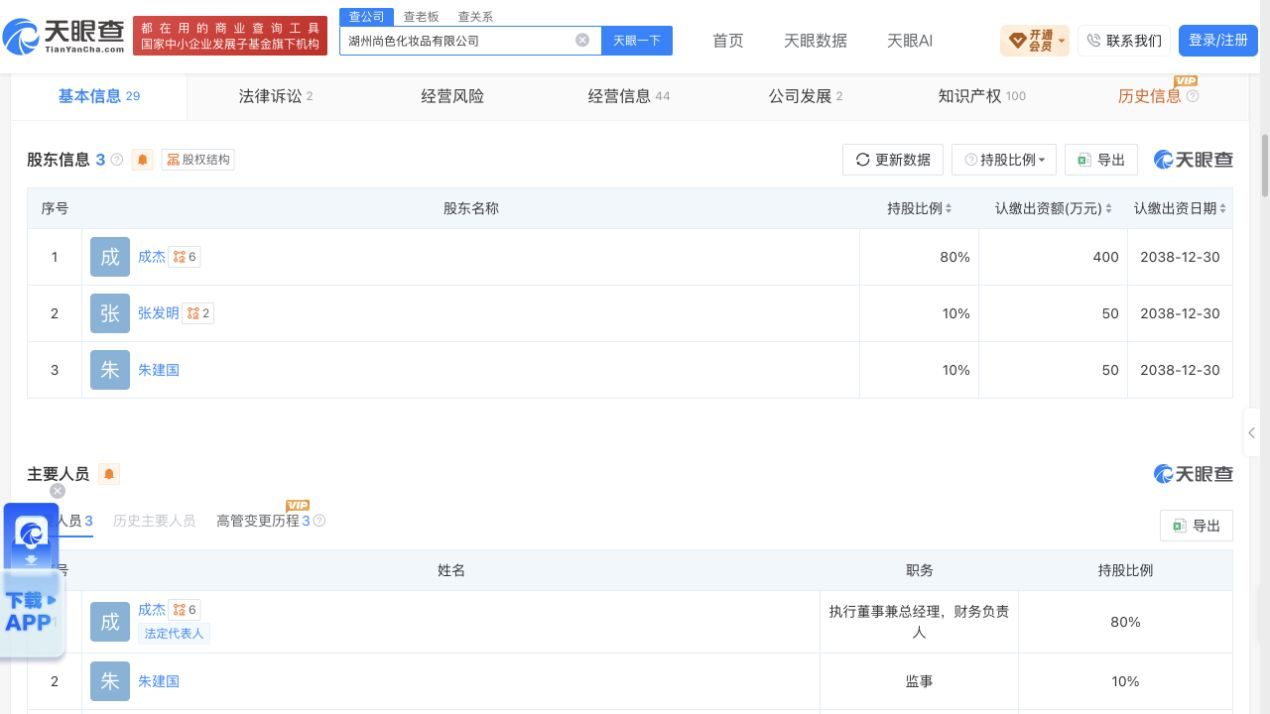The width and height of the screenshot is (1270, 714).
Task: Click the bell alert icon beside 股东信息
Action: click(x=143, y=160)
